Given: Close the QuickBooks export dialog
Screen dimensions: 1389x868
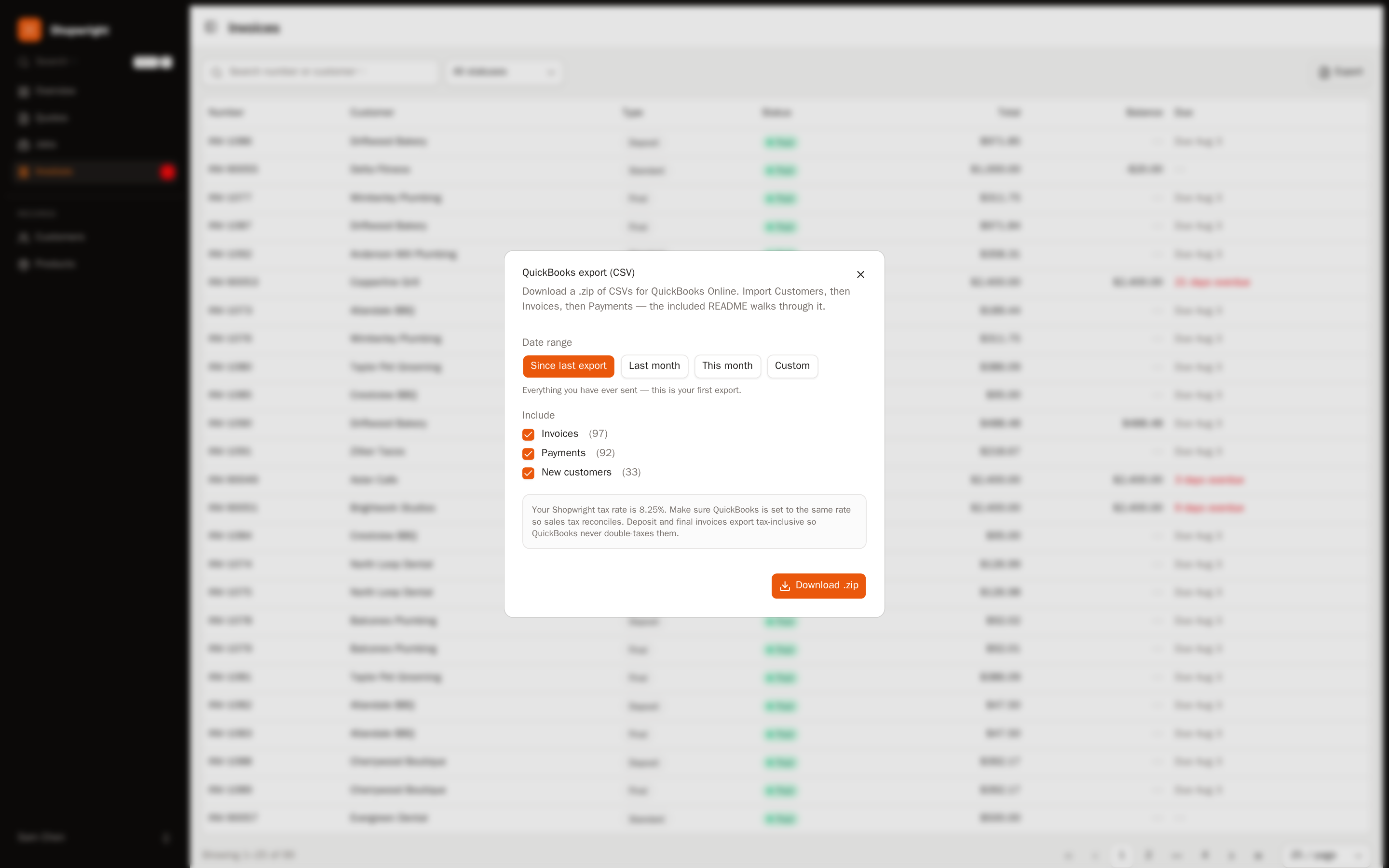Looking at the screenshot, I should [860, 274].
